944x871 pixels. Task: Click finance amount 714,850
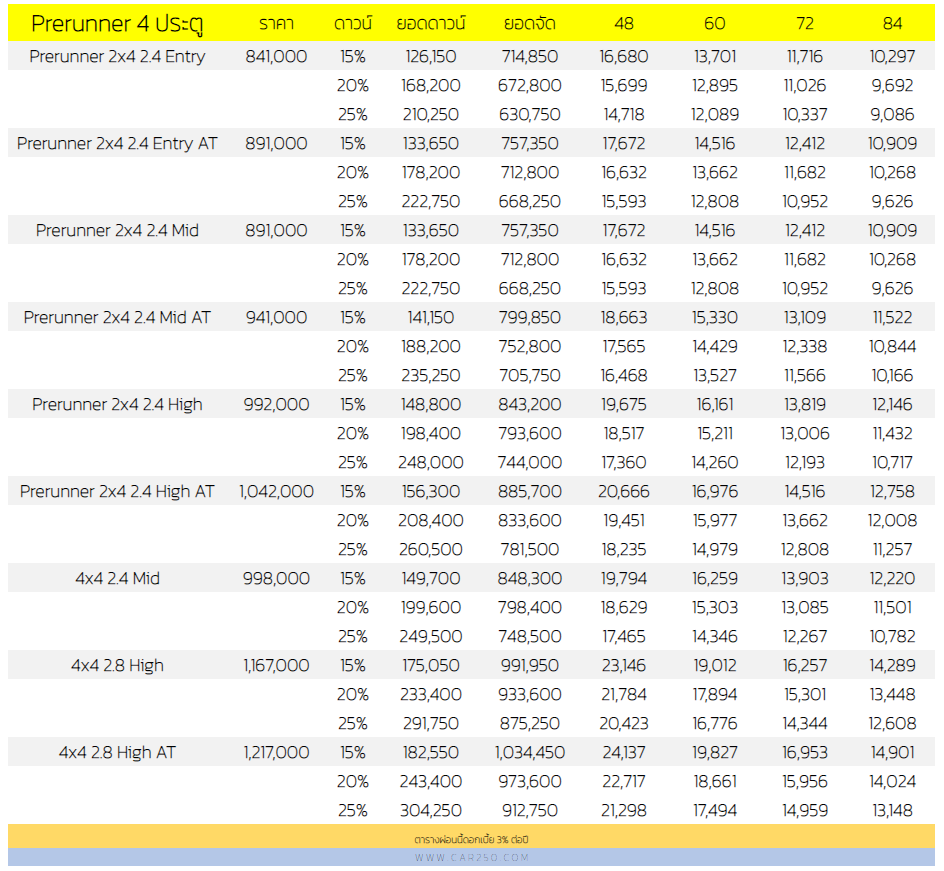click(x=530, y=57)
